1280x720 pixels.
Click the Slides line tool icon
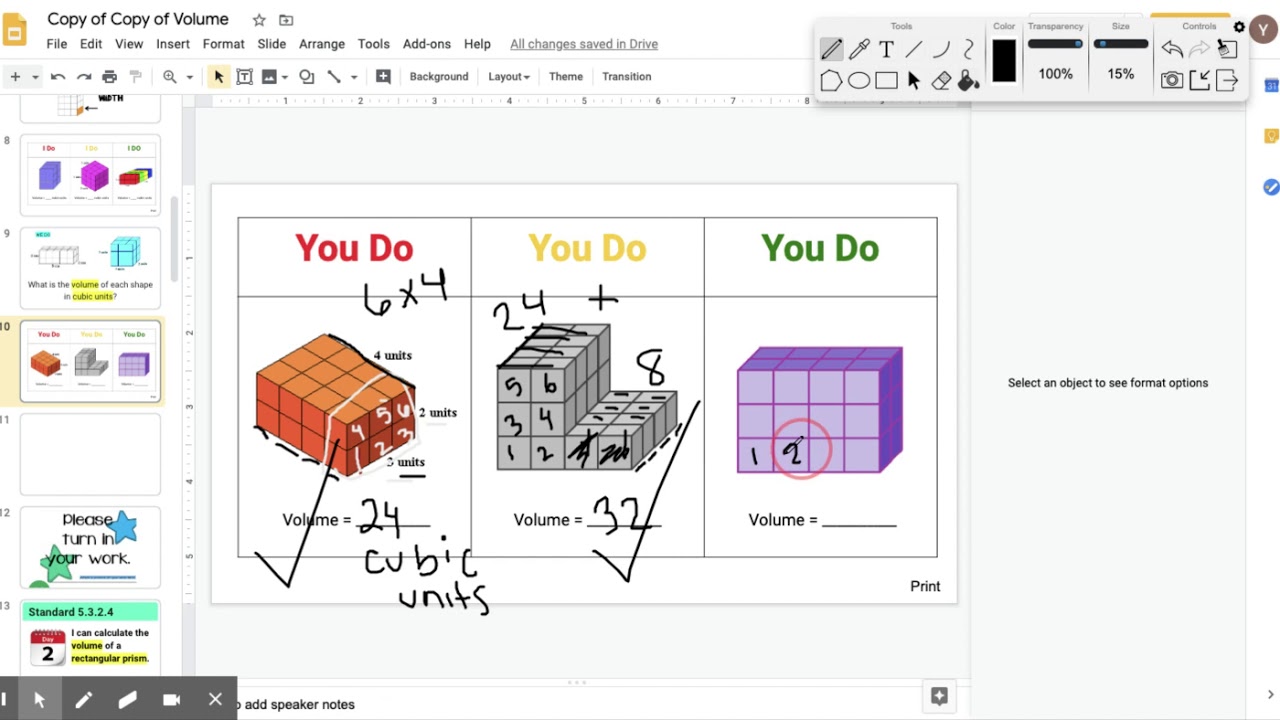[x=334, y=76]
